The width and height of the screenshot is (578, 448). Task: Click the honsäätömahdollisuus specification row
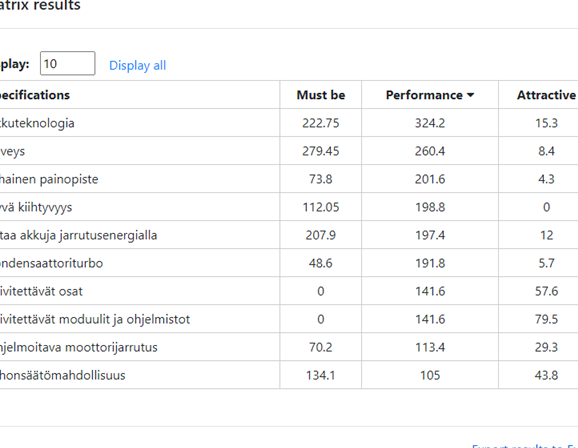(x=289, y=375)
